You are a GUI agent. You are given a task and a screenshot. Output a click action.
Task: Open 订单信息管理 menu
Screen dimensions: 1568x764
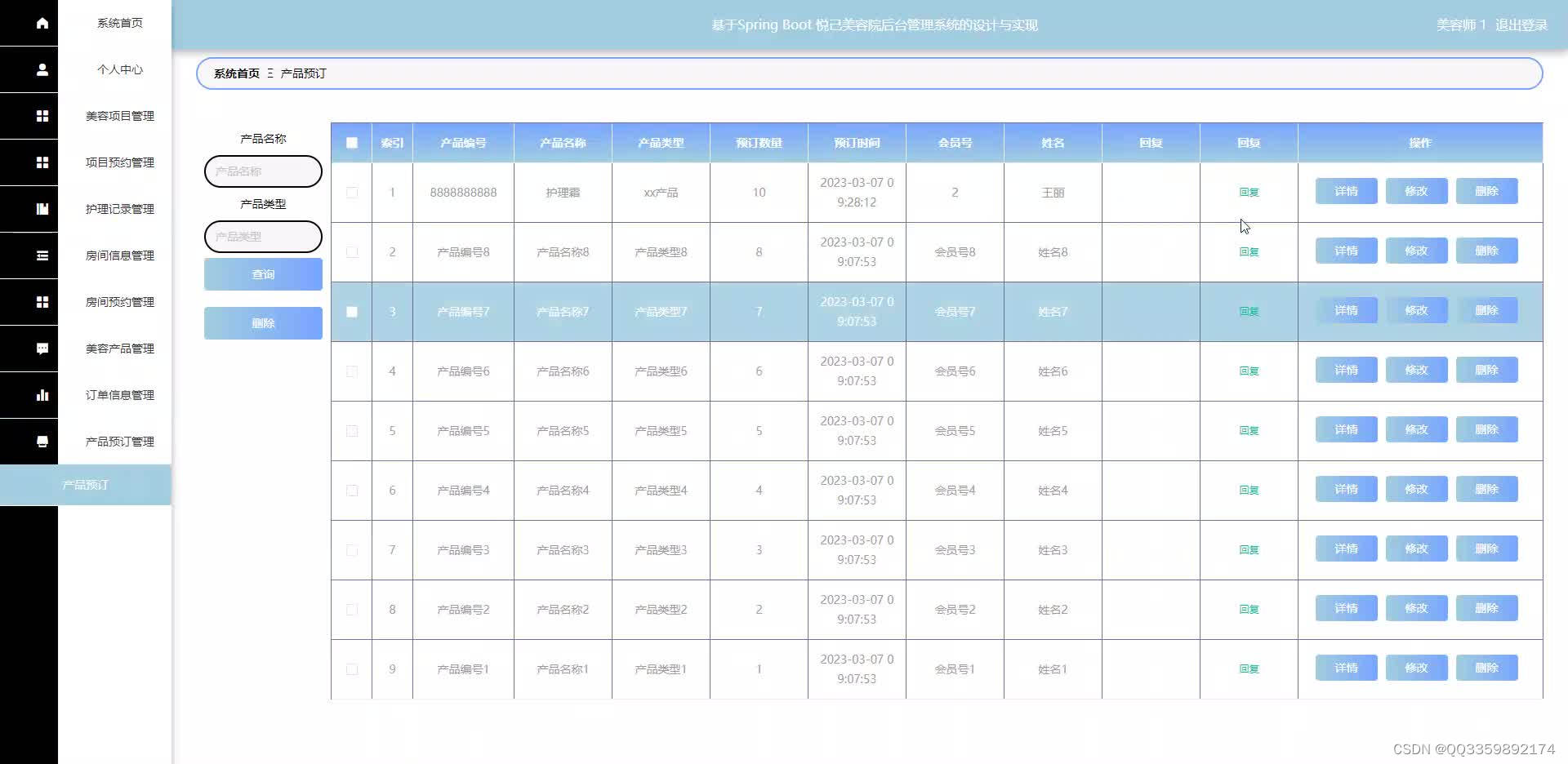120,395
